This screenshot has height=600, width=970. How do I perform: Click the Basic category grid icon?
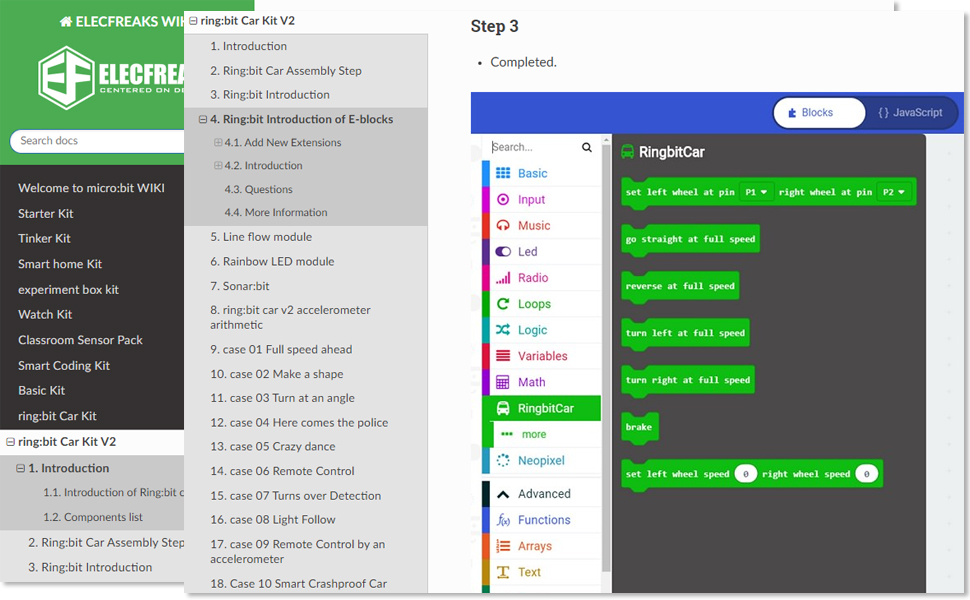503,173
